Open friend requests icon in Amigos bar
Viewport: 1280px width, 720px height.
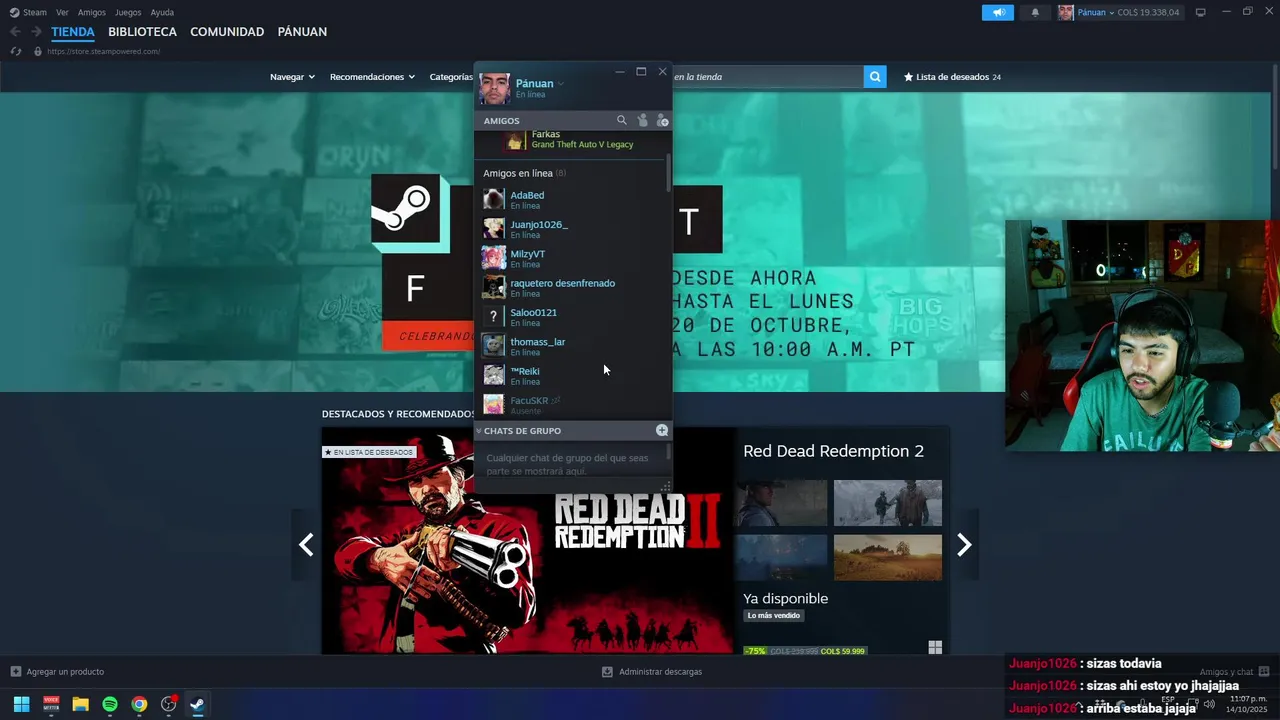tap(642, 120)
